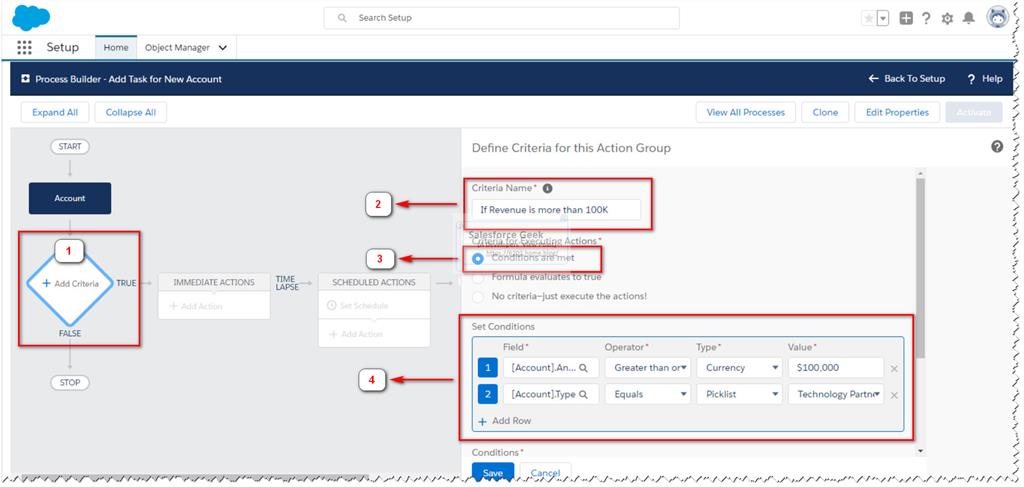
Task: Click the condition number 1 badge
Action: pyautogui.click(x=488, y=368)
